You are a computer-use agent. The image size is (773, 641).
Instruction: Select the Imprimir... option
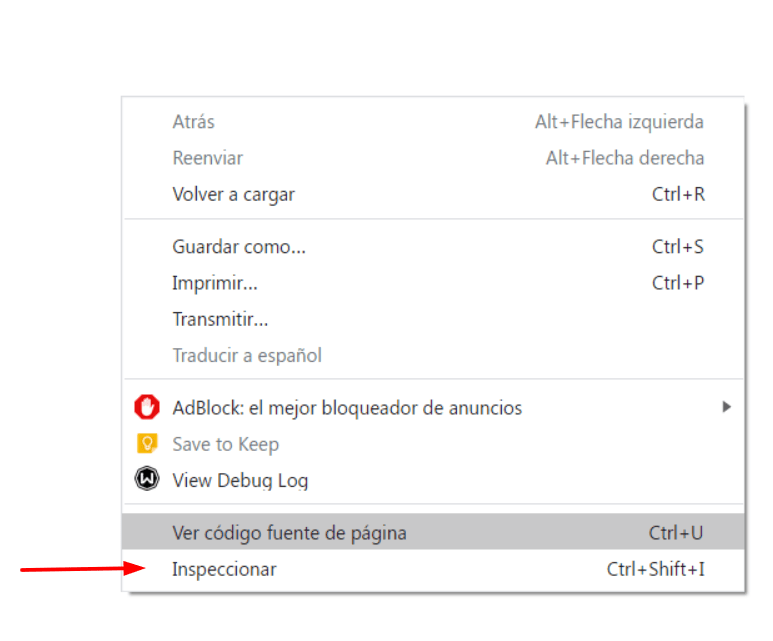pos(433,283)
